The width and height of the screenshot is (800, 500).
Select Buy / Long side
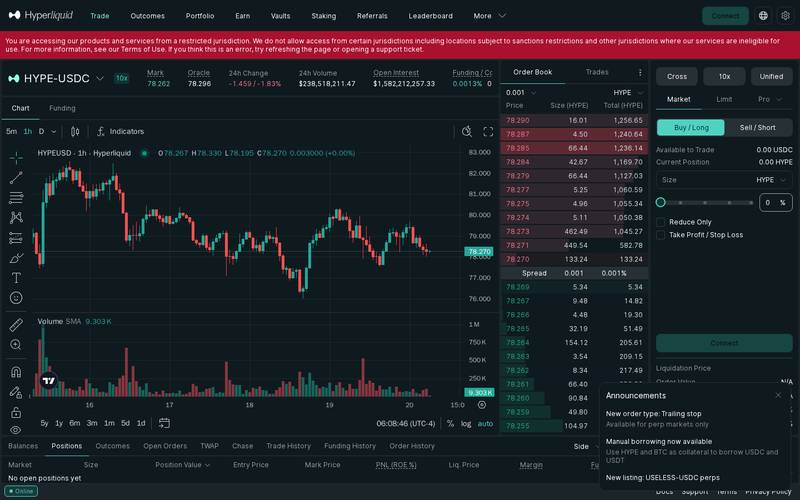click(691, 128)
